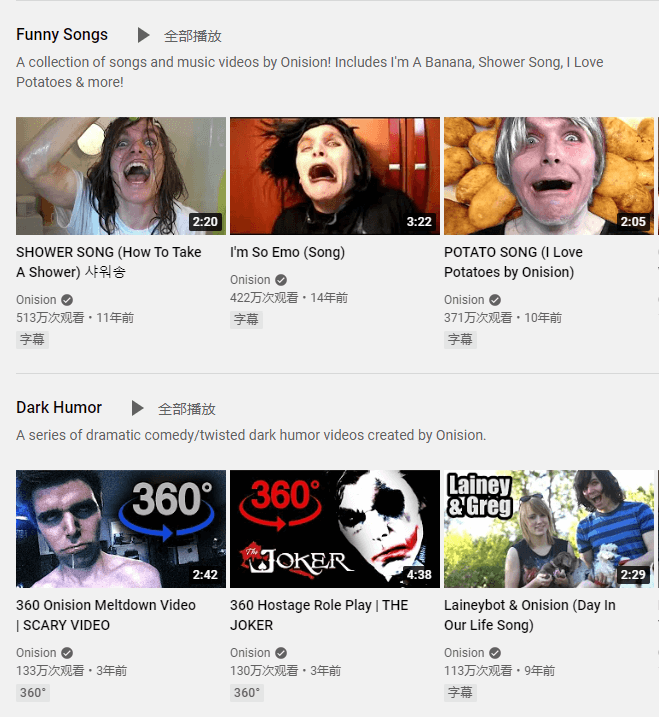The height and width of the screenshot is (717, 659).
Task: Click the 字幕 badge under POTATO SONG
Action: (460, 340)
